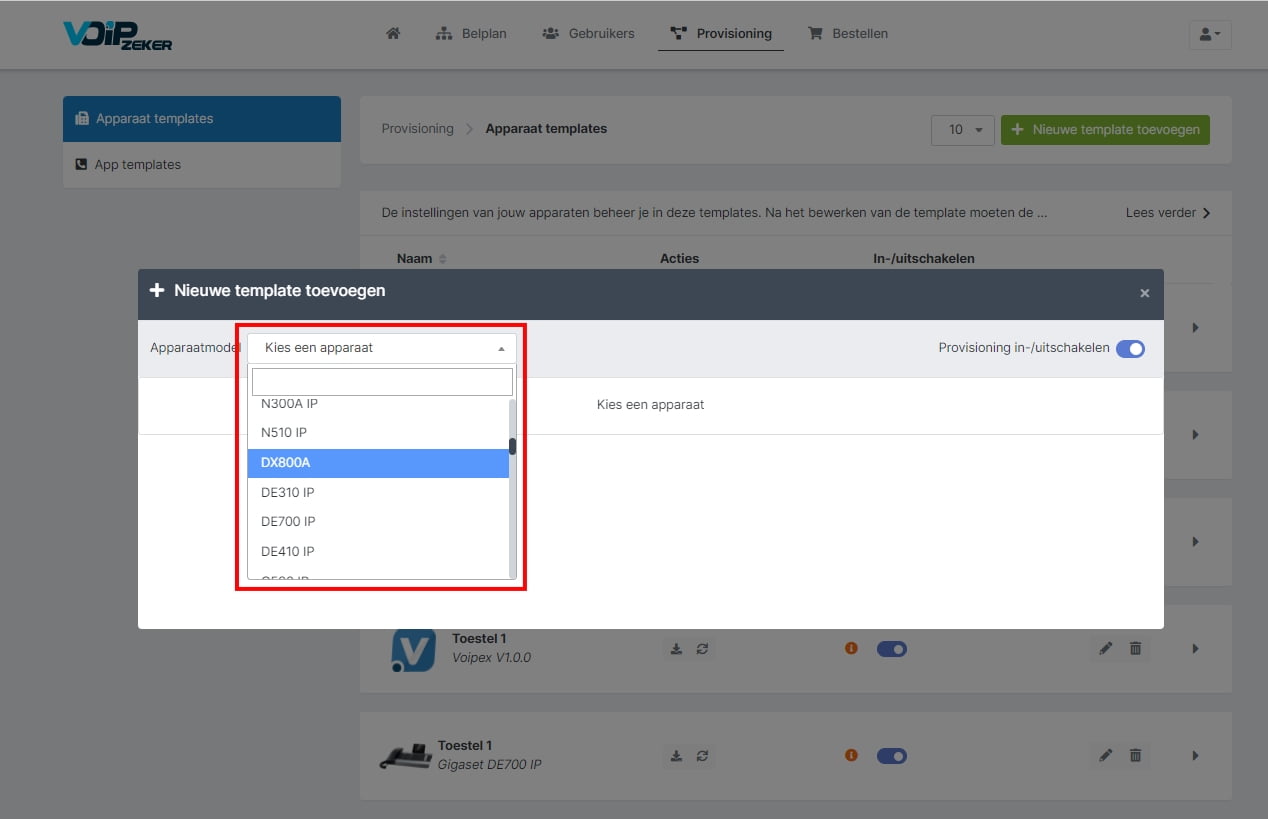Download config for Gigaset DE700 IP
Viewport: 1268px width, 819px height.
[676, 756]
